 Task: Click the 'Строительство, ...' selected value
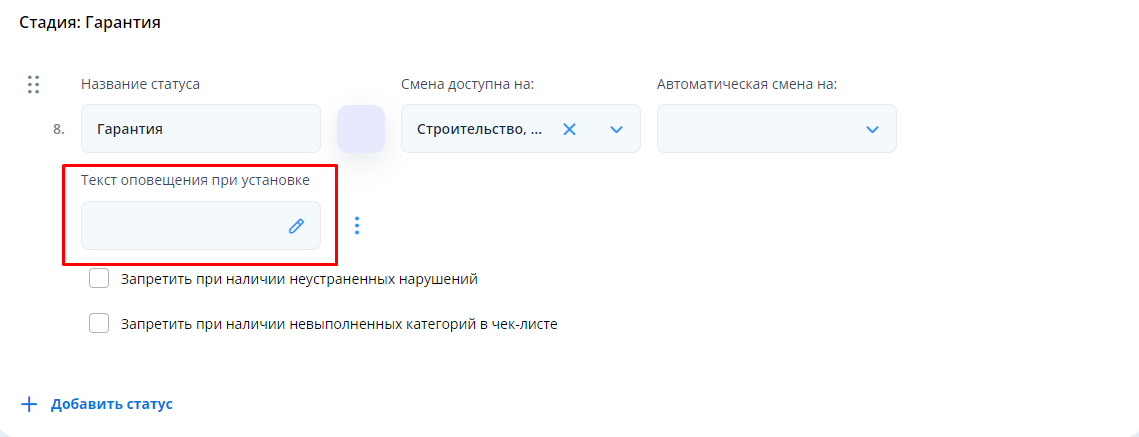tap(479, 129)
